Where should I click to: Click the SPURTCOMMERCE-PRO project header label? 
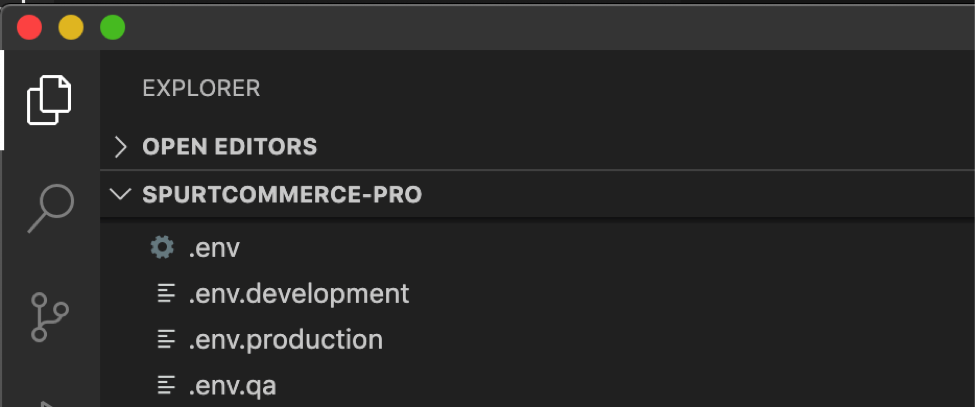tap(282, 194)
